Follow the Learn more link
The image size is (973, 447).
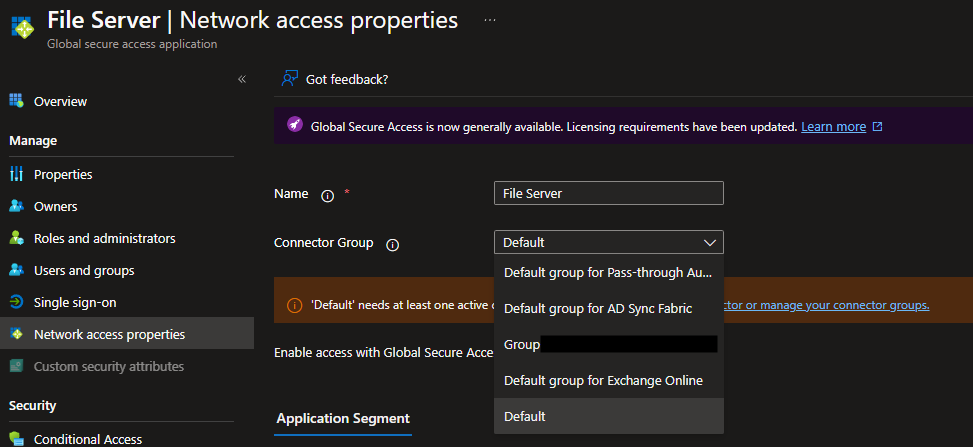coord(833,127)
